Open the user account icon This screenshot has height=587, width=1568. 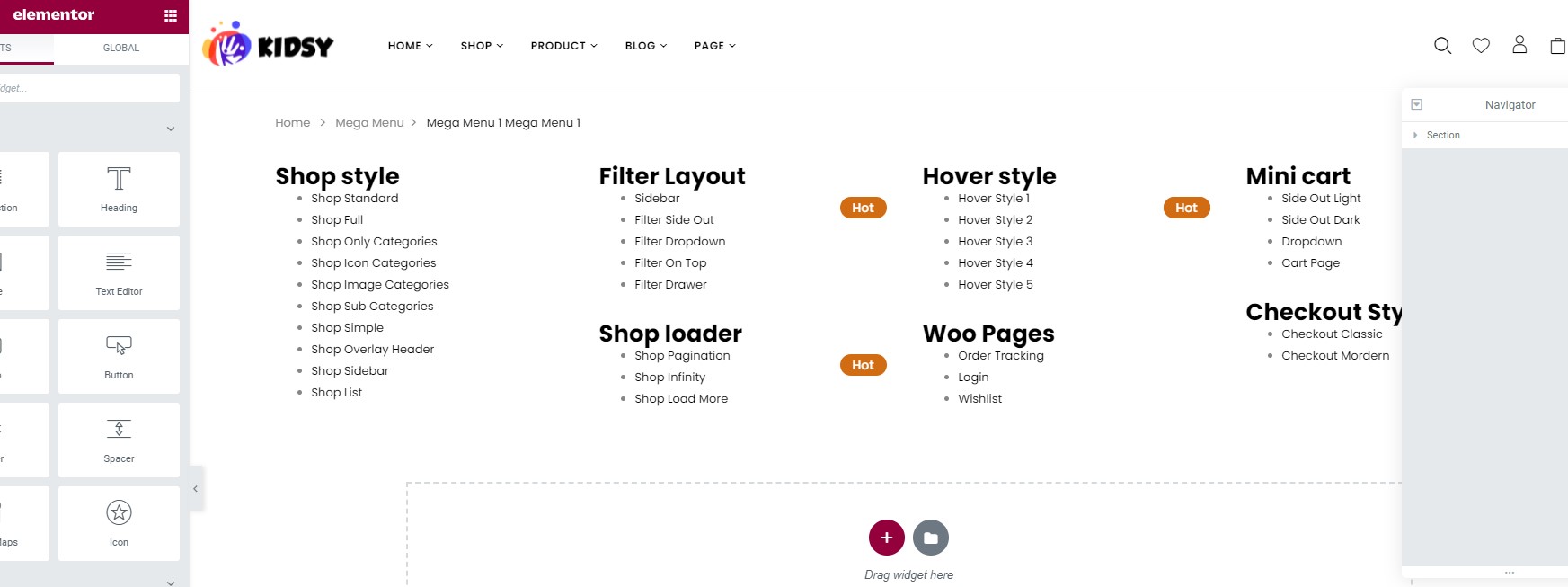(1519, 44)
